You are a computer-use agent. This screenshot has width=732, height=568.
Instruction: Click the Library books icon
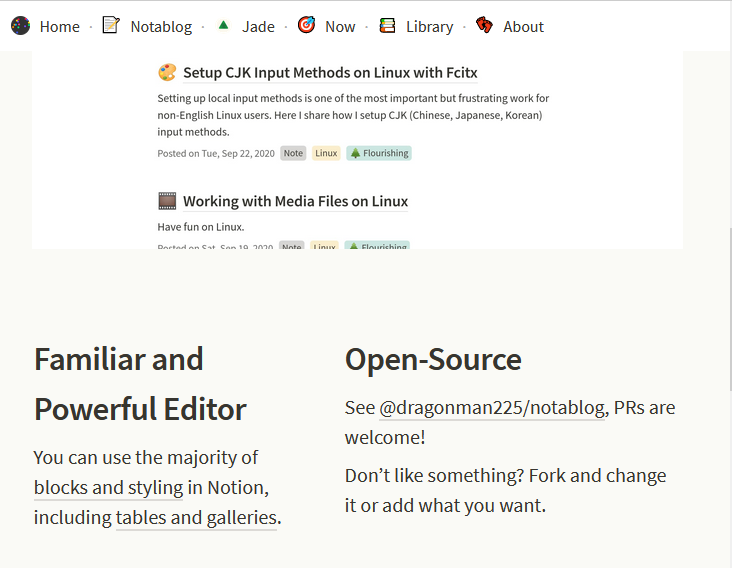(387, 26)
